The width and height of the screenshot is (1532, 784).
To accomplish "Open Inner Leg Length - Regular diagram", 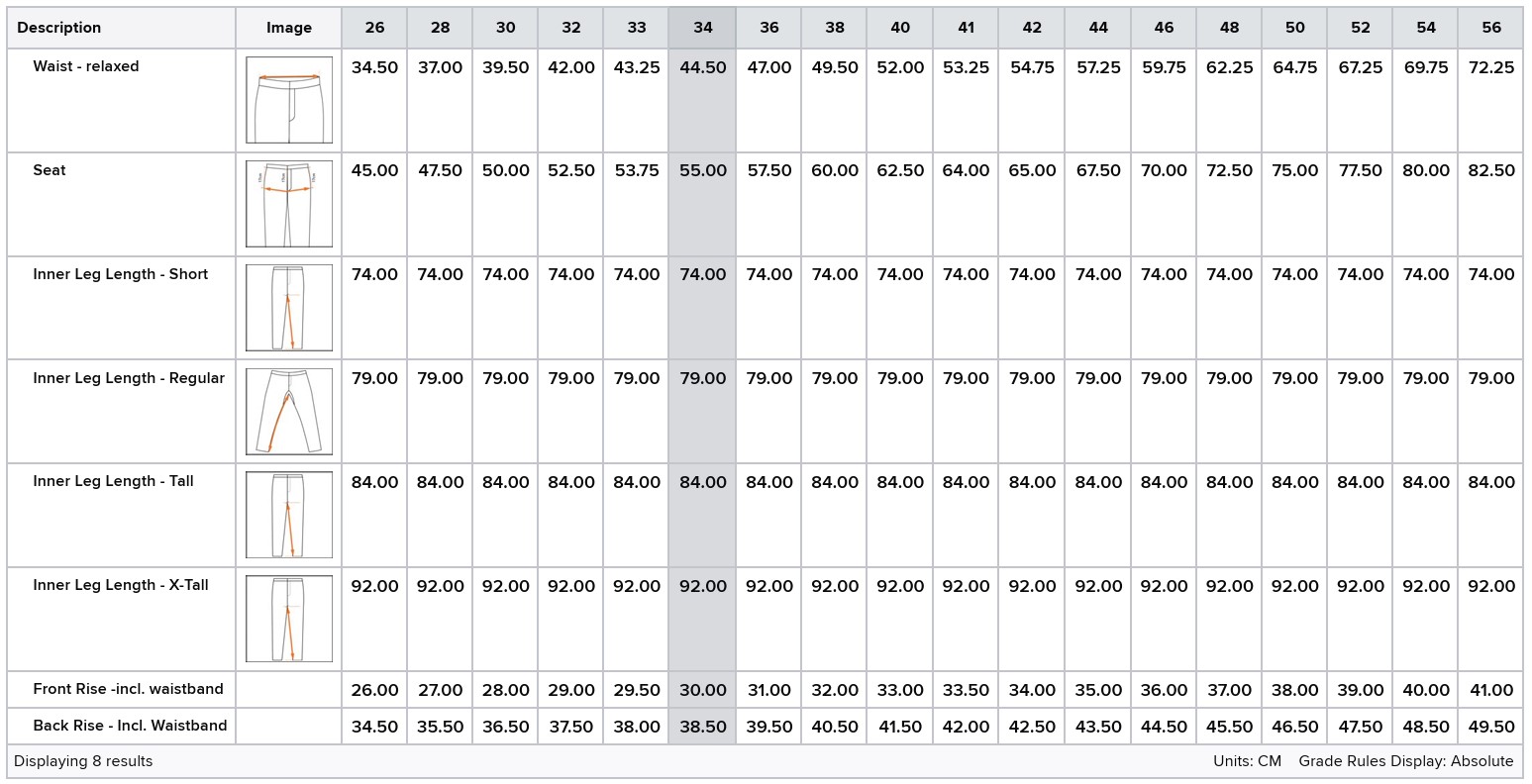I will (x=289, y=411).
